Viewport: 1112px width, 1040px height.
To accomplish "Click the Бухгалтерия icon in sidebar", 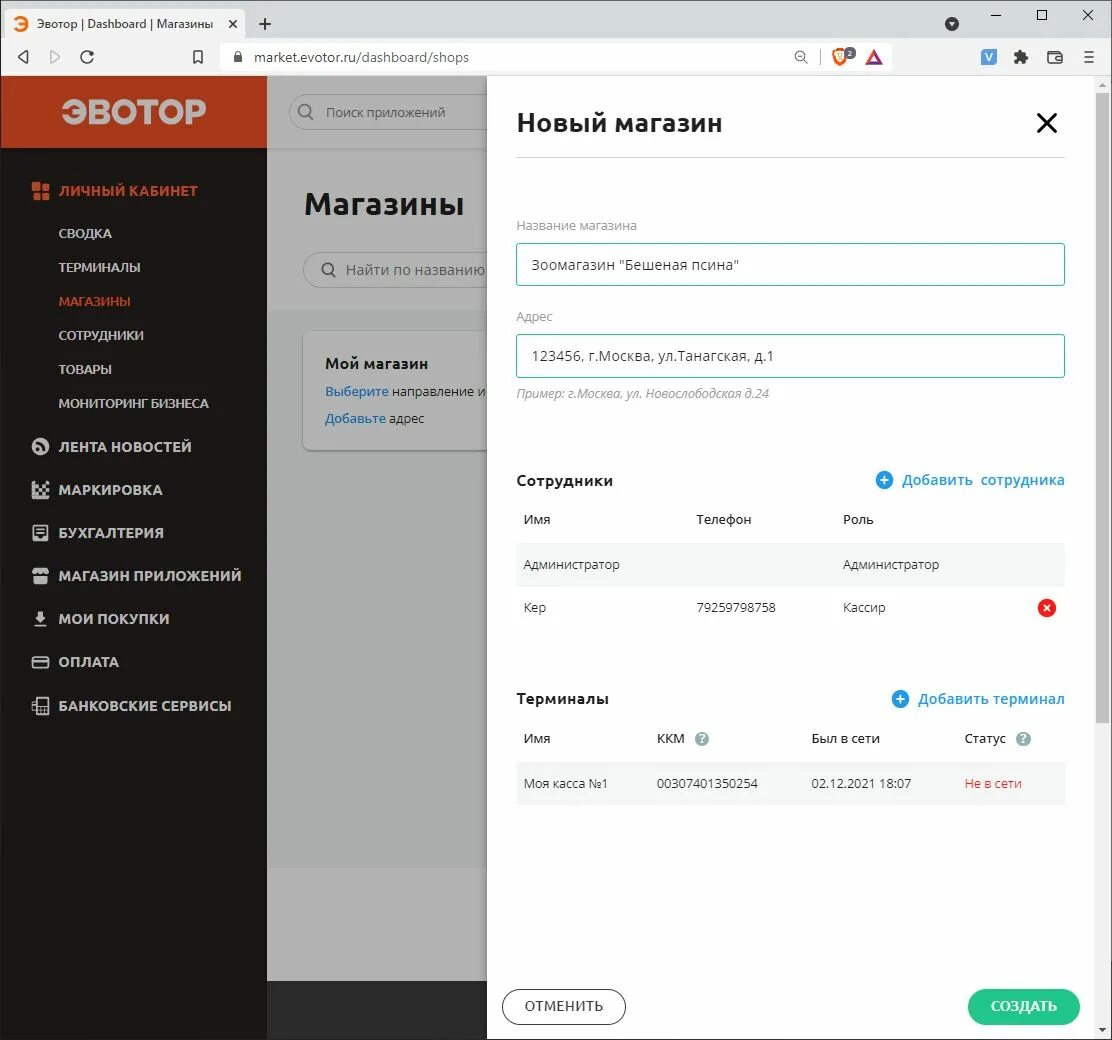I will coord(40,533).
